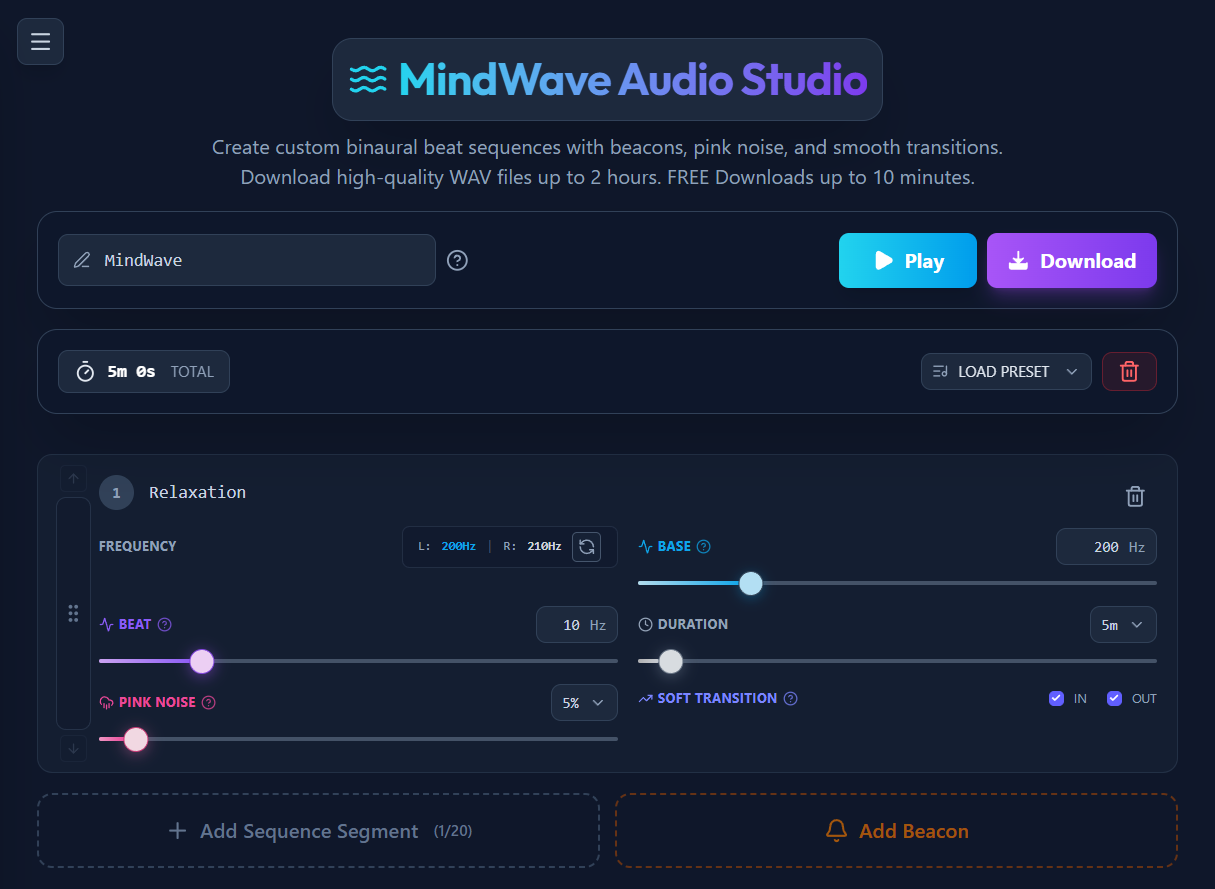Click the (1/20) segment counter
This screenshot has width=1215, height=889.
point(454,831)
